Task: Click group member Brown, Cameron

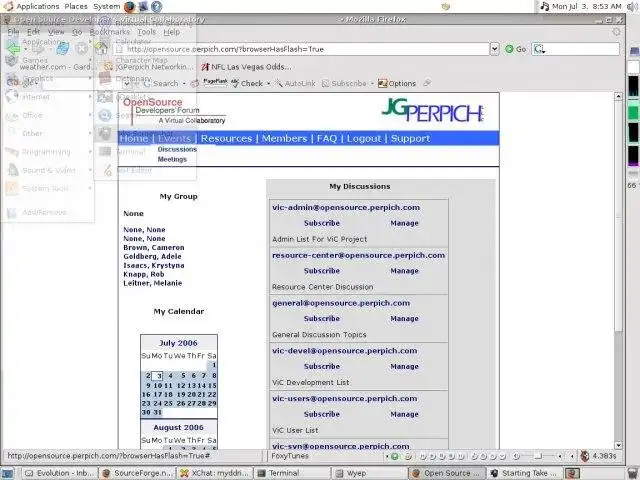Action: (154, 247)
